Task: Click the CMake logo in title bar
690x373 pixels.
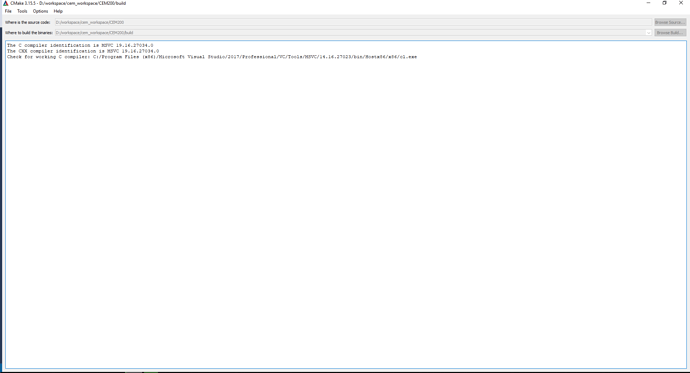Action: click(x=6, y=3)
